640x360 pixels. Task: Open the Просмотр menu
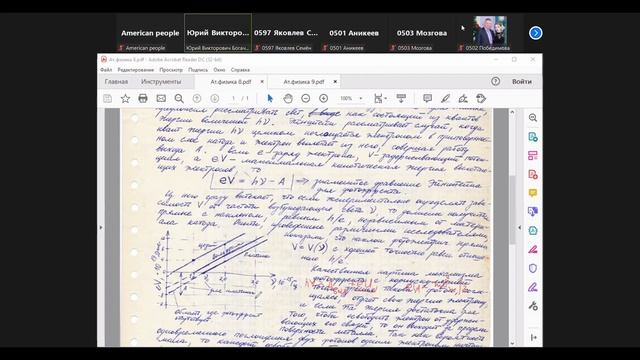[171, 70]
